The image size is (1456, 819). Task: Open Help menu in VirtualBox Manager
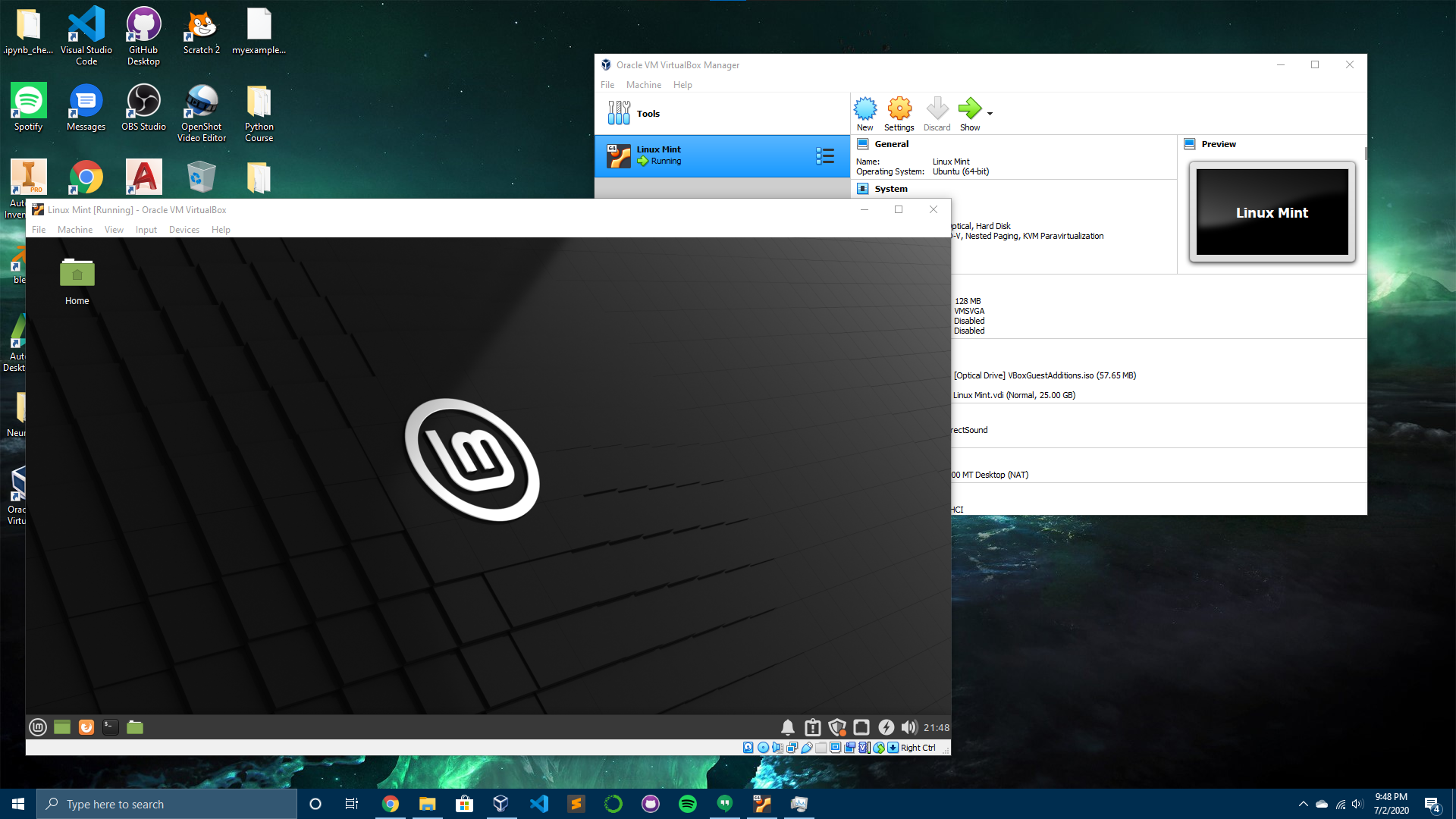(x=682, y=85)
